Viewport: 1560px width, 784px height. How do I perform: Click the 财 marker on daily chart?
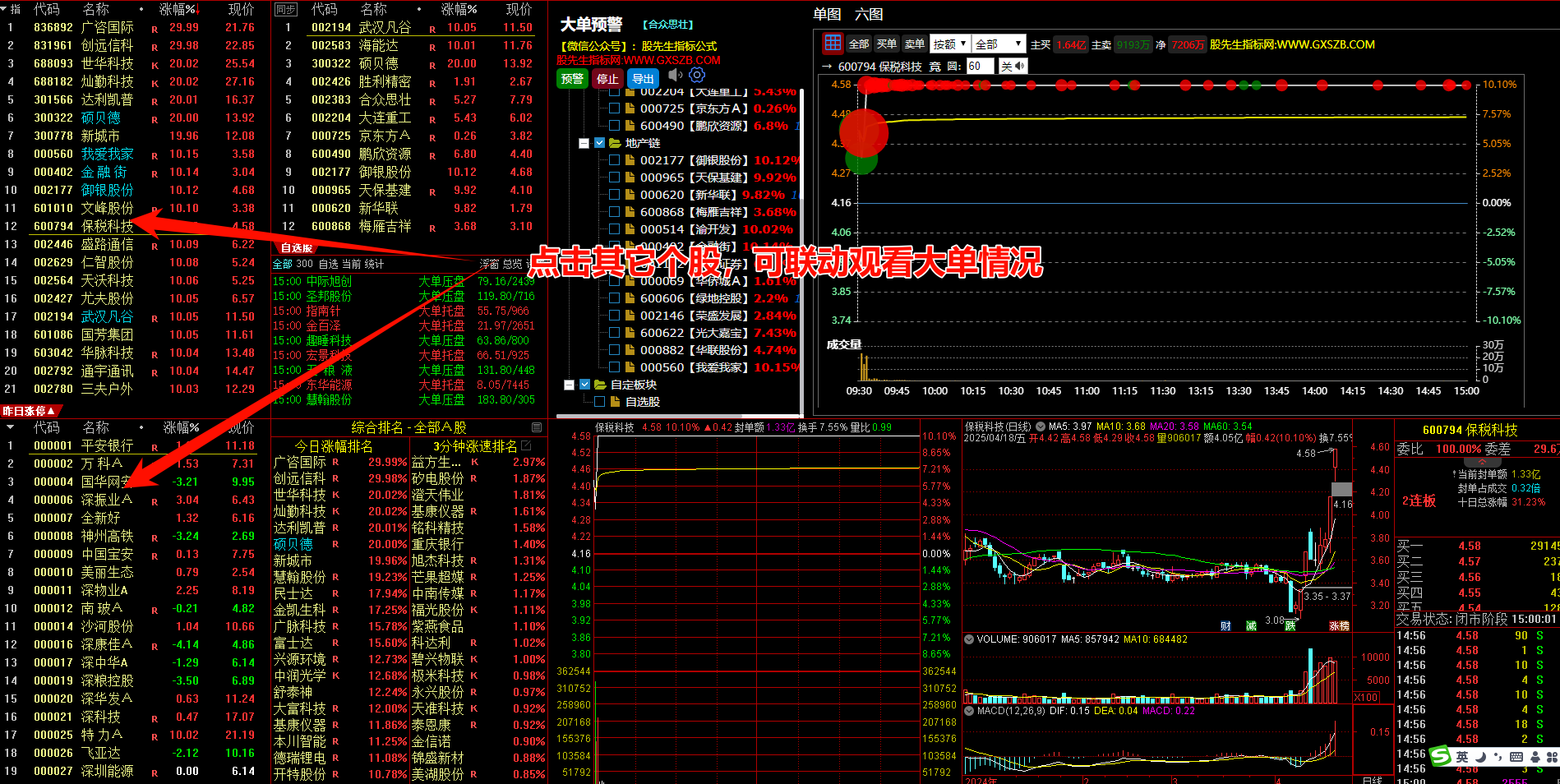(x=1226, y=626)
